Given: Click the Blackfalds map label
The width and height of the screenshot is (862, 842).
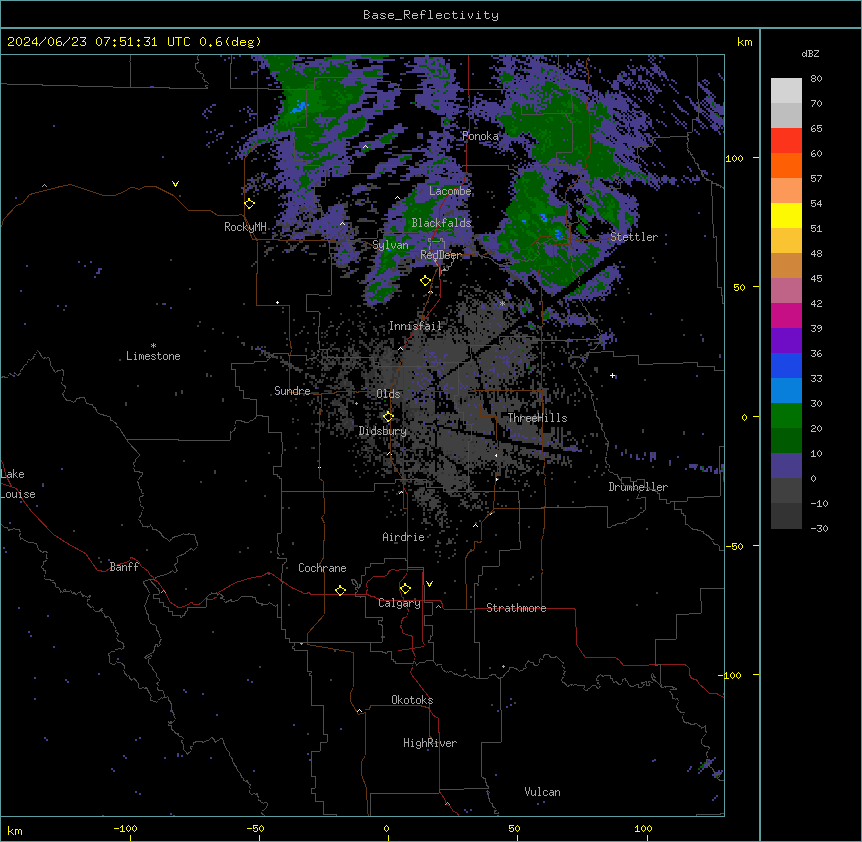Looking at the screenshot, I should tap(441, 223).
